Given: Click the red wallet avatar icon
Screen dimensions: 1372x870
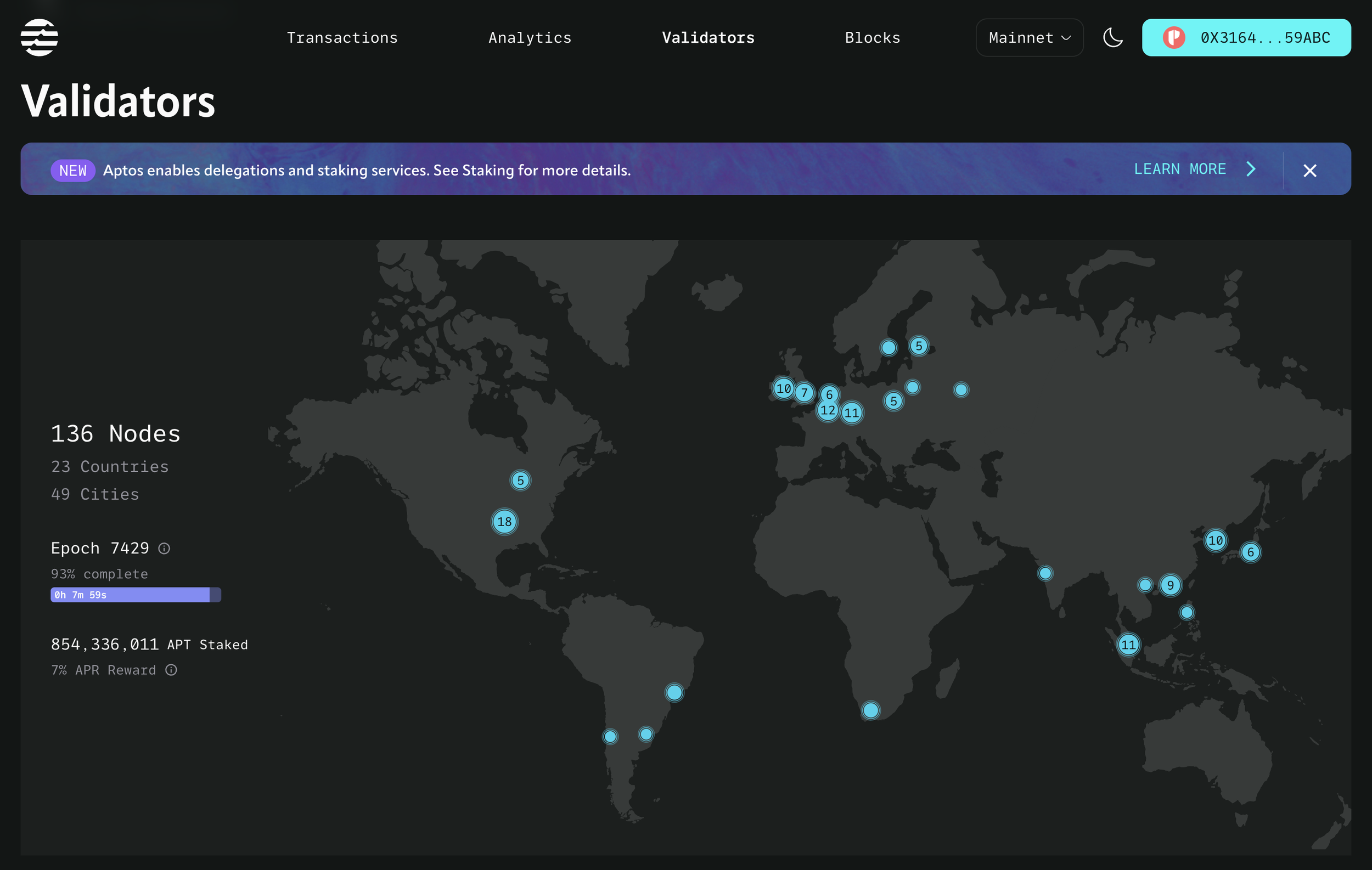Looking at the screenshot, I should coord(1173,38).
